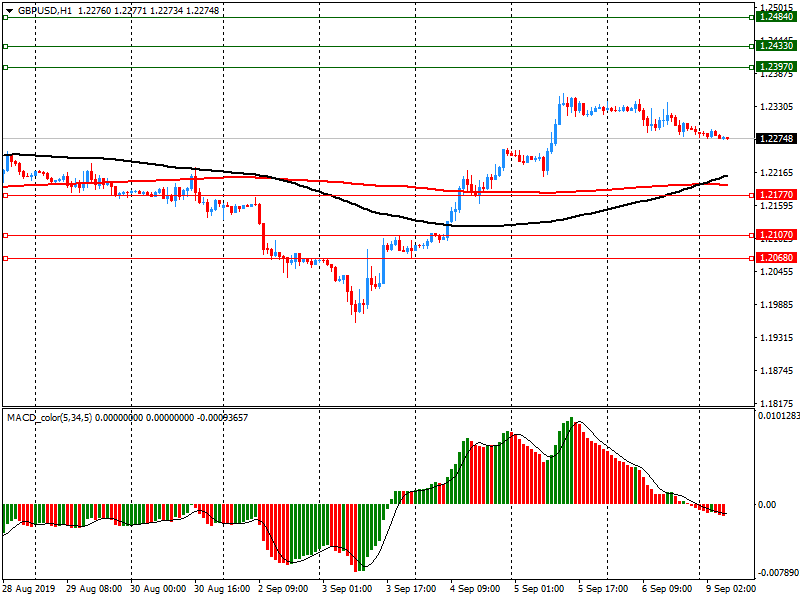Select the red 1.21070 support level label
This screenshot has height=600, width=800.
(x=776, y=235)
